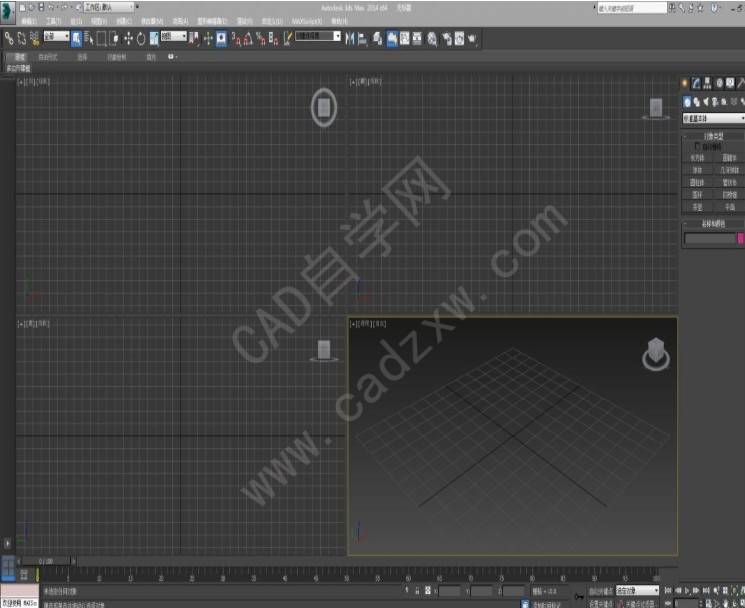Screen dimensions: 745x608
Task: Open the 选定对象 key filter dropdown
Action: tap(638, 590)
